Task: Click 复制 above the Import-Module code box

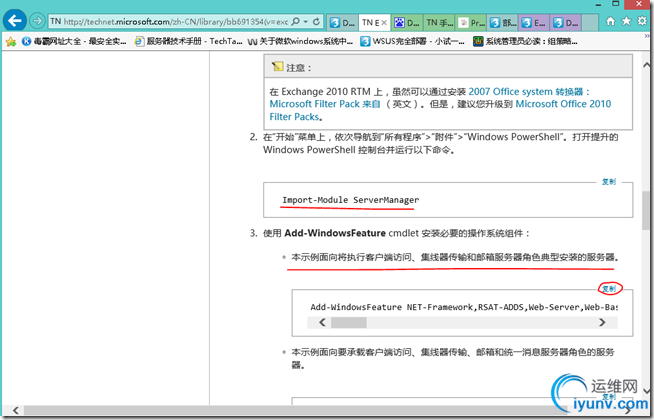Action: coord(609,181)
